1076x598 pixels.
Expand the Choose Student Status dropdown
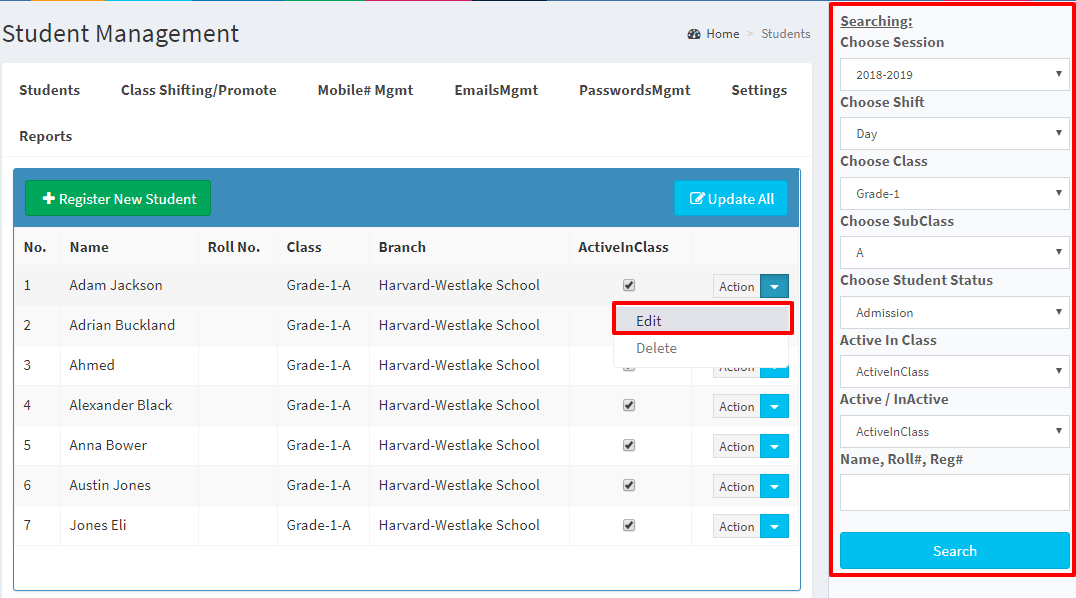coord(954,312)
